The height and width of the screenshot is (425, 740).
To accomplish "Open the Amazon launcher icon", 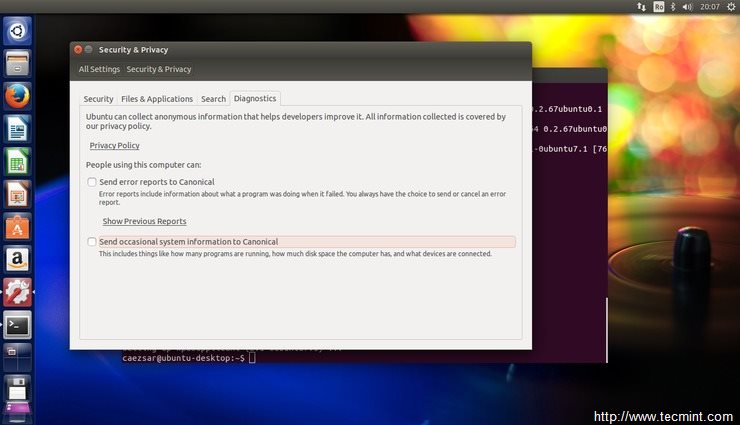I will [17, 259].
